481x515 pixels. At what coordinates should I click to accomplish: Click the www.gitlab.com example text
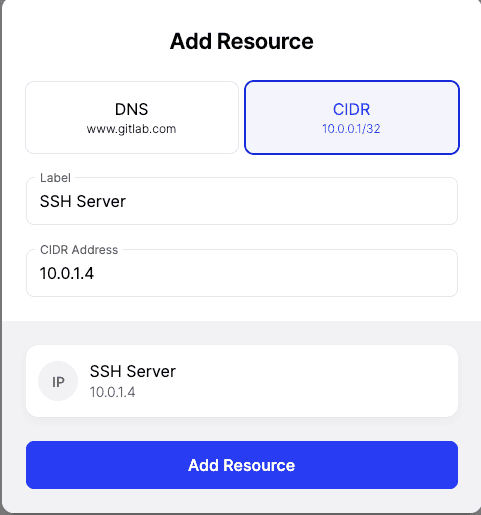(131, 129)
